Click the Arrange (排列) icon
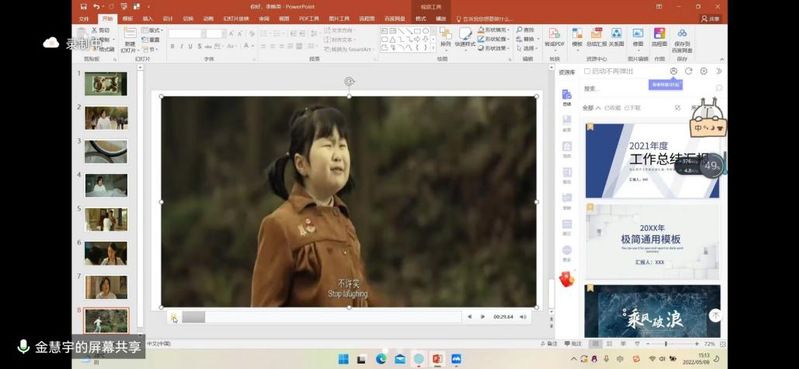Screen dimensions: 799x369 445,33
